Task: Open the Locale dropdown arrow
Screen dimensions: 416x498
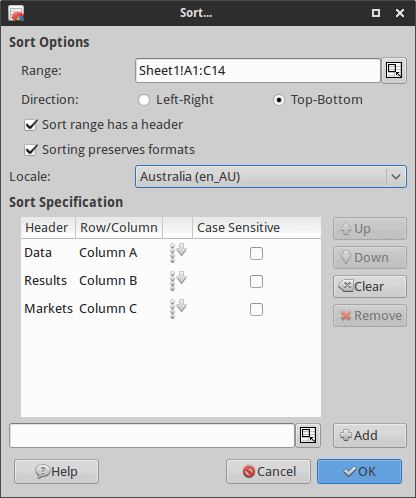Action: [396, 176]
